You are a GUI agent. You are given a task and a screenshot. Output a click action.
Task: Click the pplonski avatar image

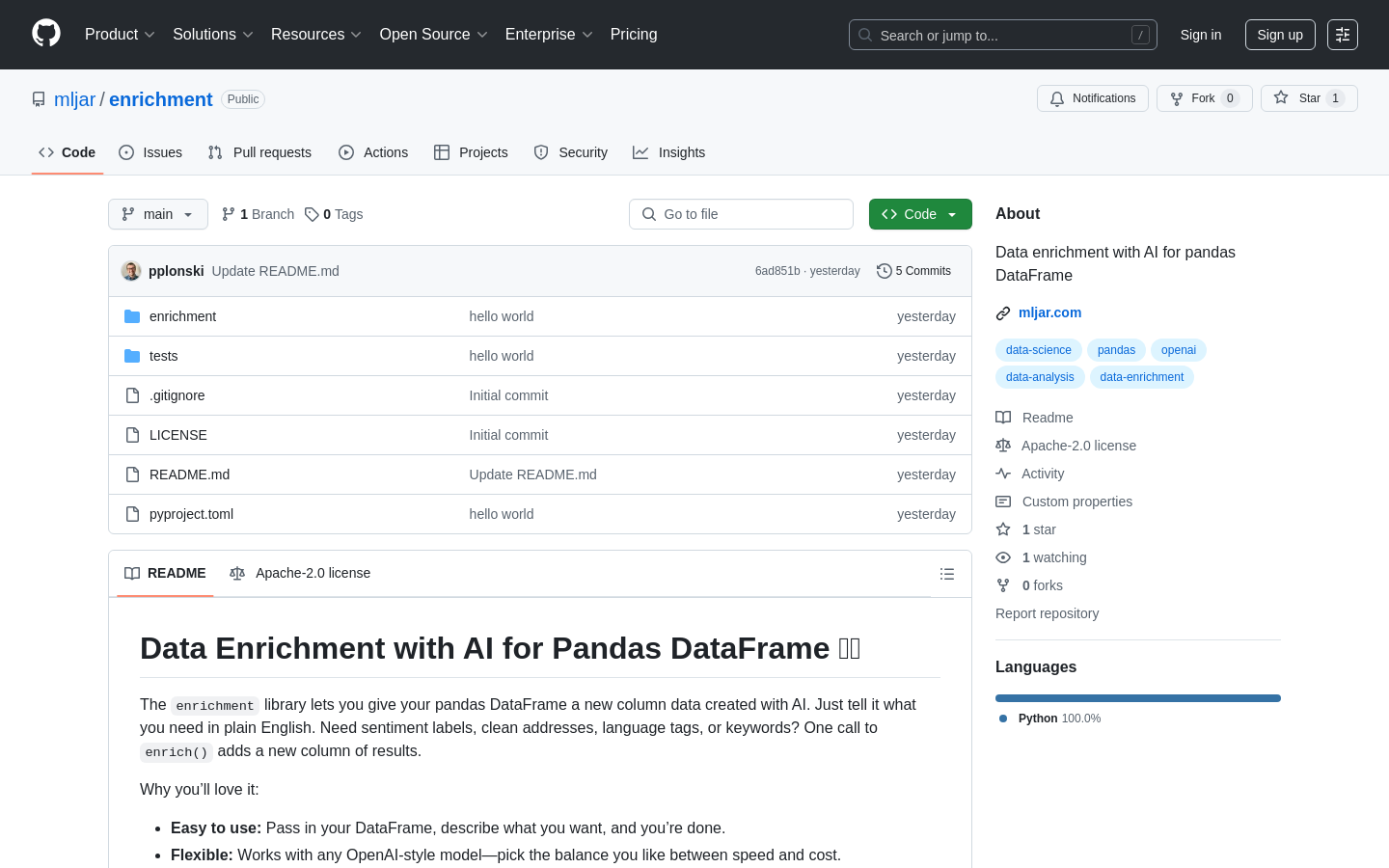click(131, 271)
